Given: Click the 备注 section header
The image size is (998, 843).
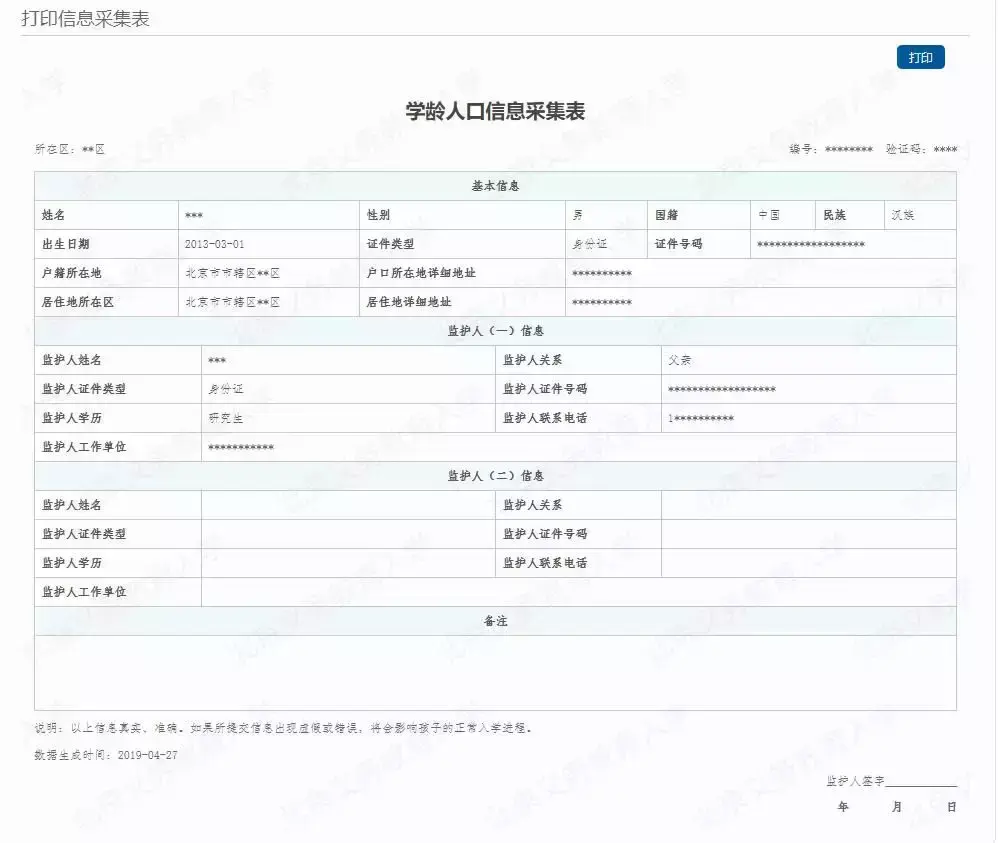Looking at the screenshot, I should [495, 621].
